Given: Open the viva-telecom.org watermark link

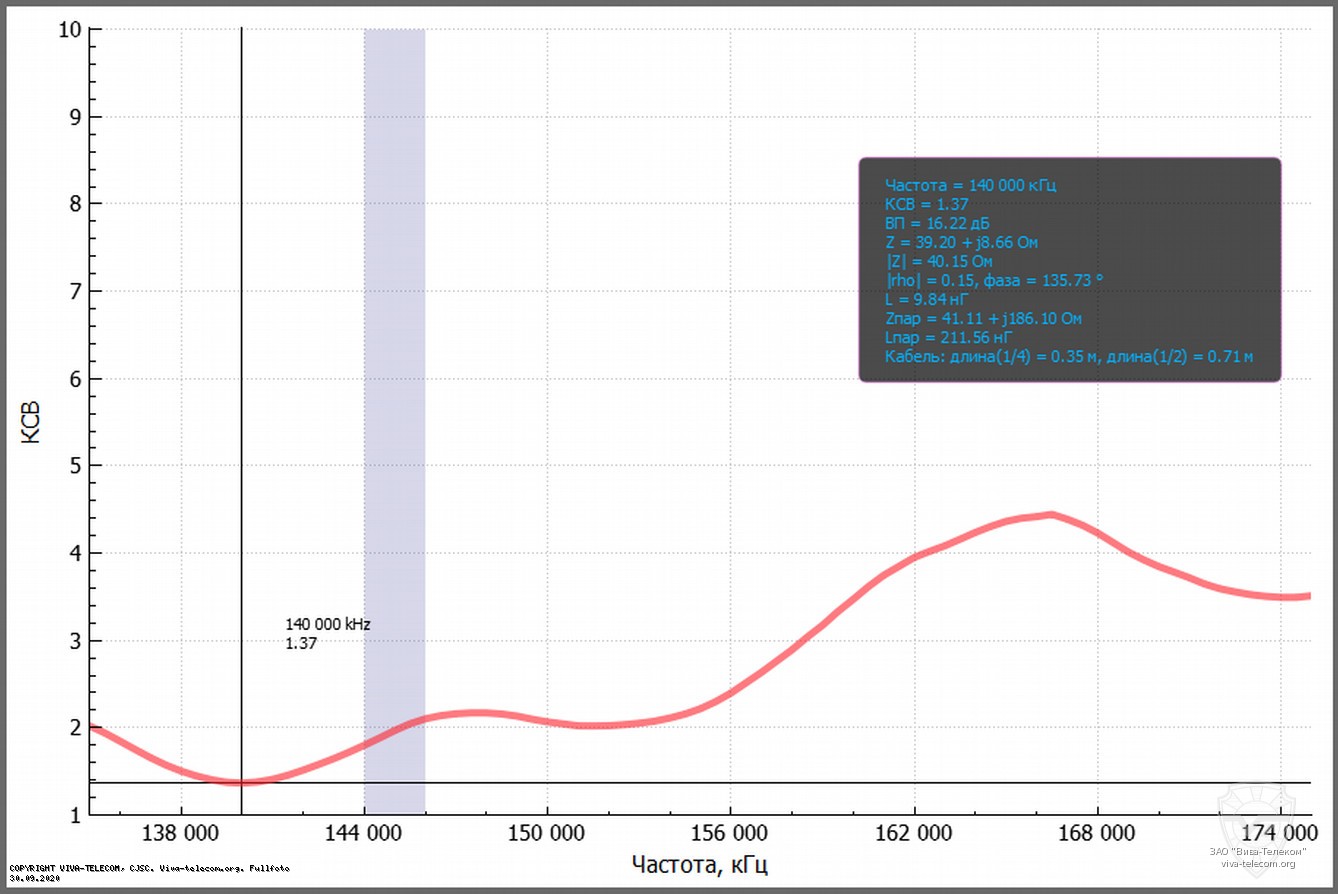Looking at the screenshot, I should pyautogui.click(x=1258, y=864).
